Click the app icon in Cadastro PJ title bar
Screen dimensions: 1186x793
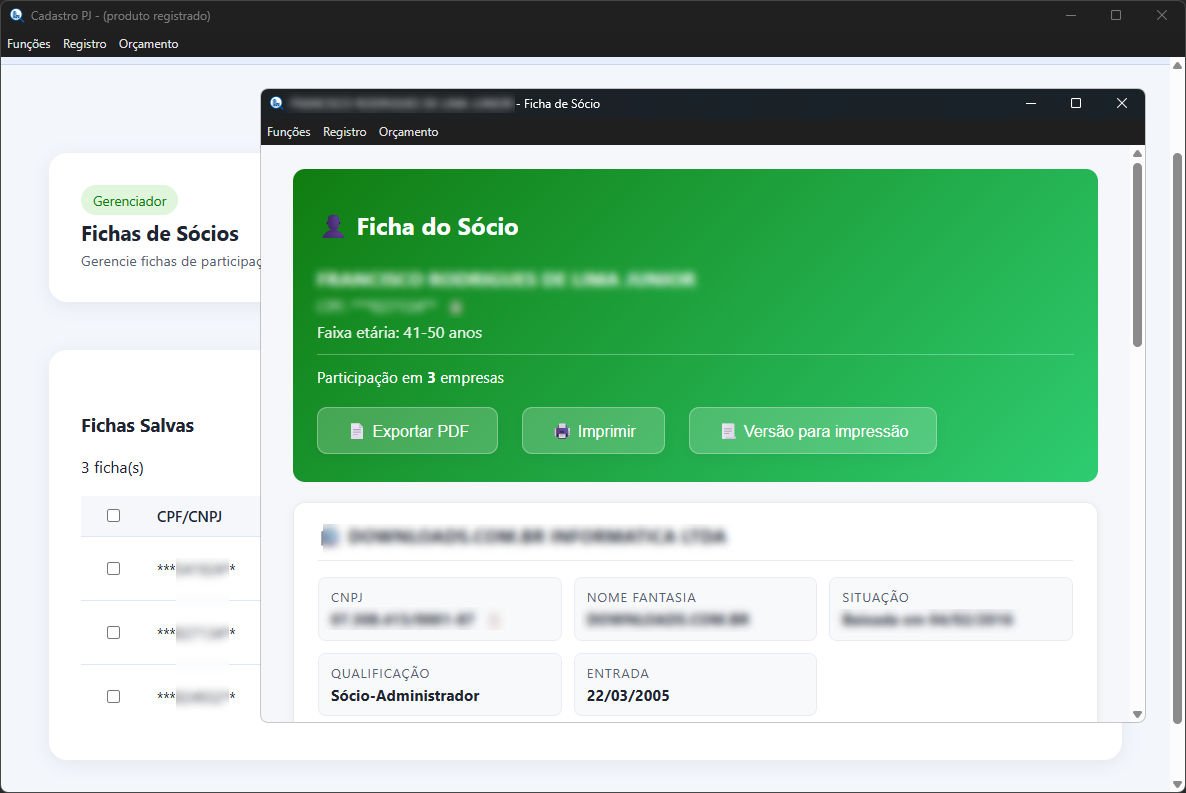15,16
